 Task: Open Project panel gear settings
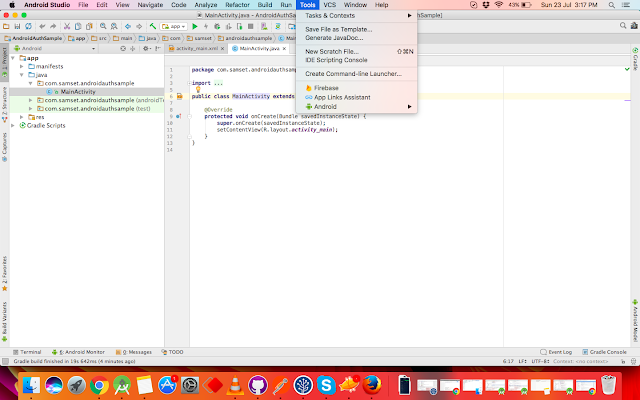coord(146,48)
